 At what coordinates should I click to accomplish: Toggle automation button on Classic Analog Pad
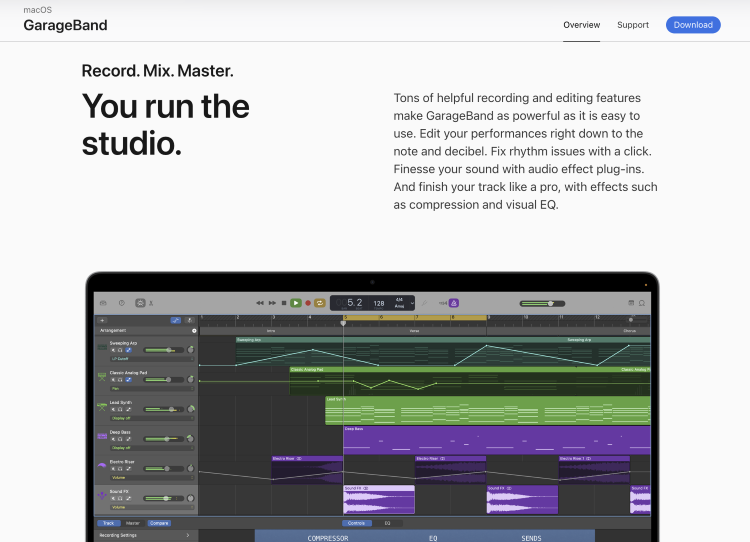128,380
